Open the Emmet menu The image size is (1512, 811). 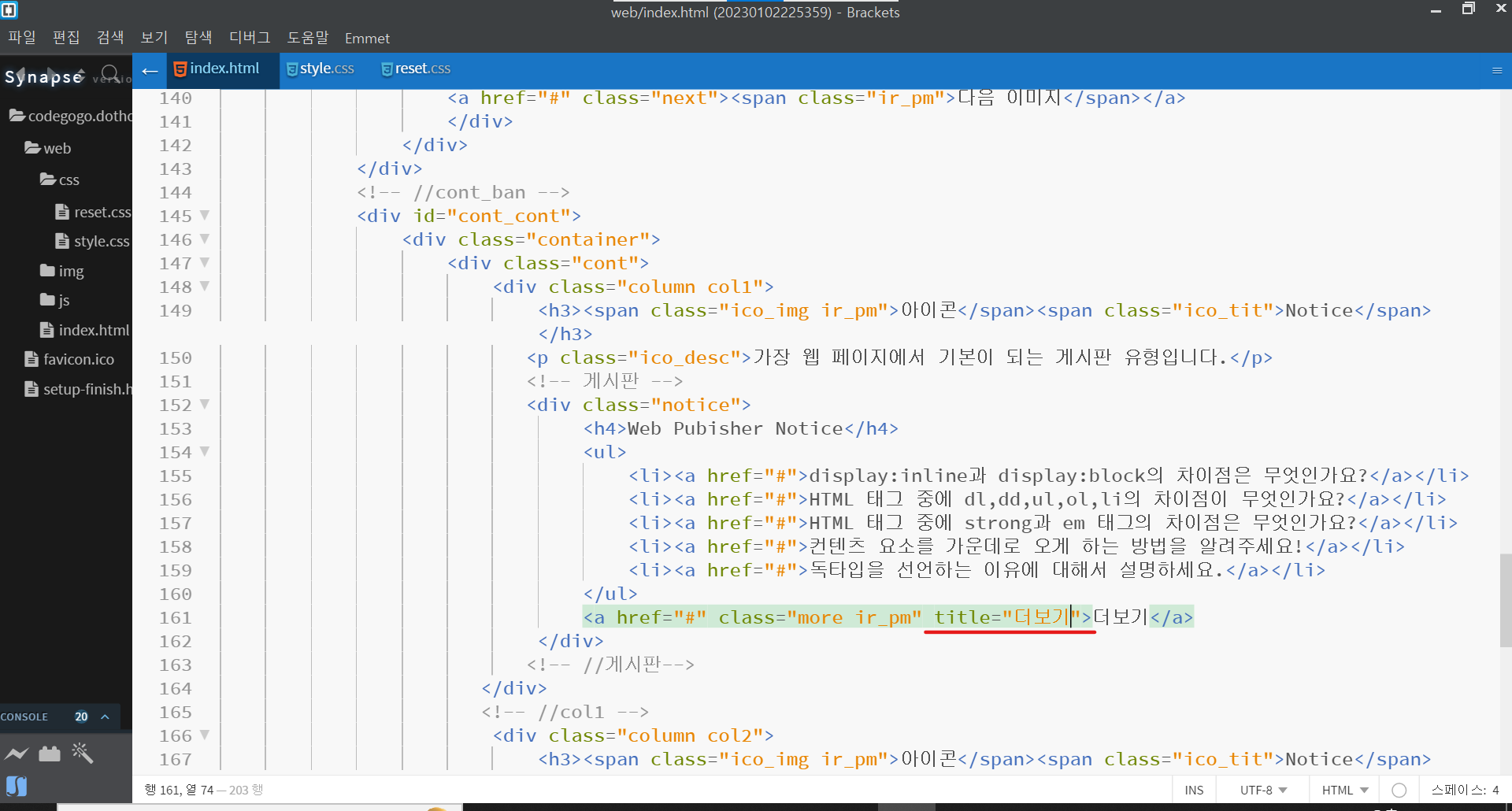[367, 39]
